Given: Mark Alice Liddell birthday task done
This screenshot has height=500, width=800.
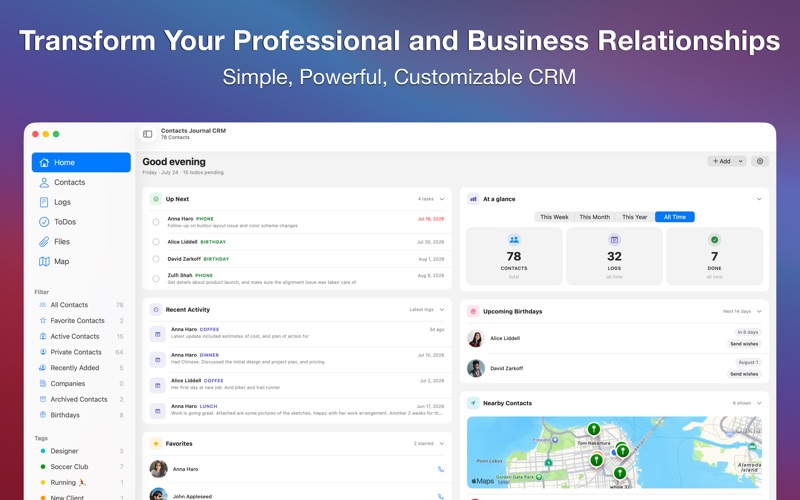Looking at the screenshot, I should tap(156, 242).
